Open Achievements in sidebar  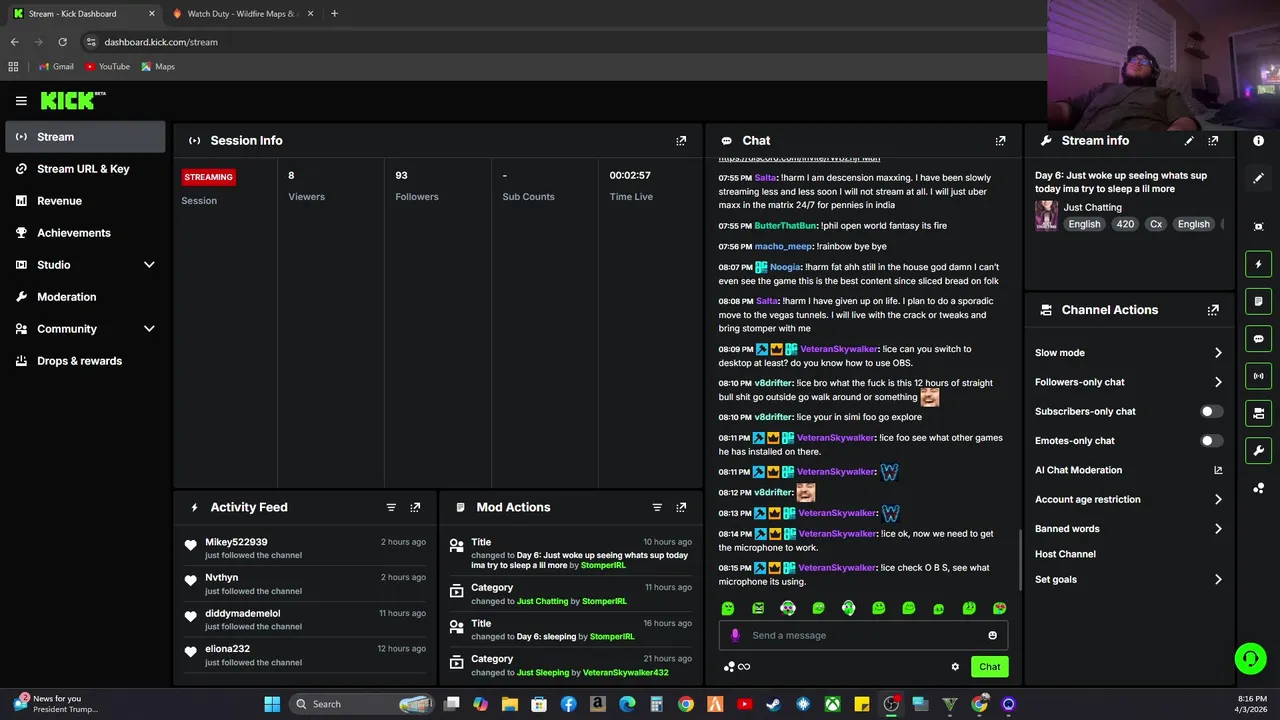pyautogui.click(x=85, y=233)
